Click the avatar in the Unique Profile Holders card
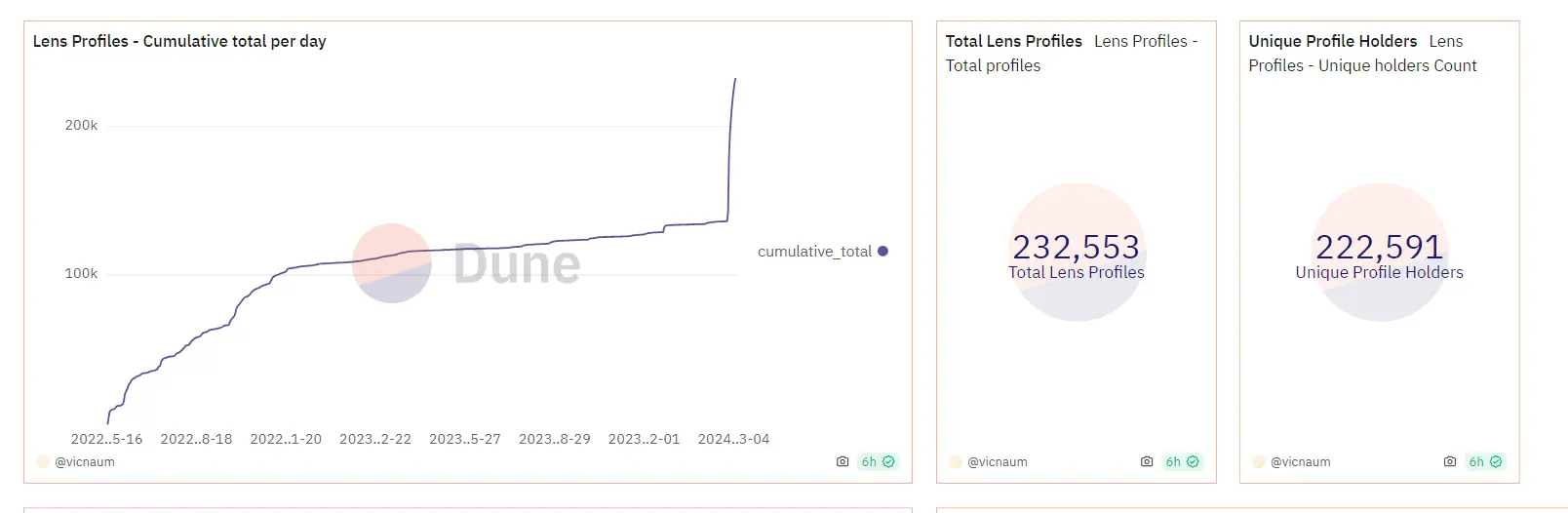Image resolution: width=1568 pixels, height=513 pixels. [x=1259, y=462]
